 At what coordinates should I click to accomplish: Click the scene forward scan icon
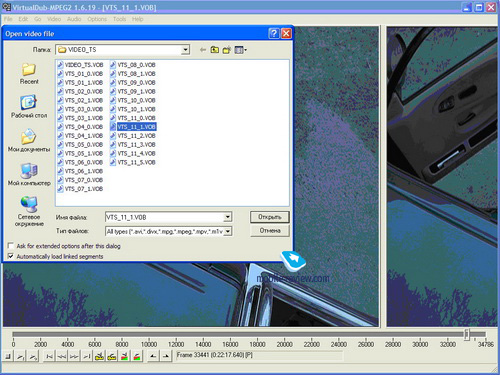137,357
